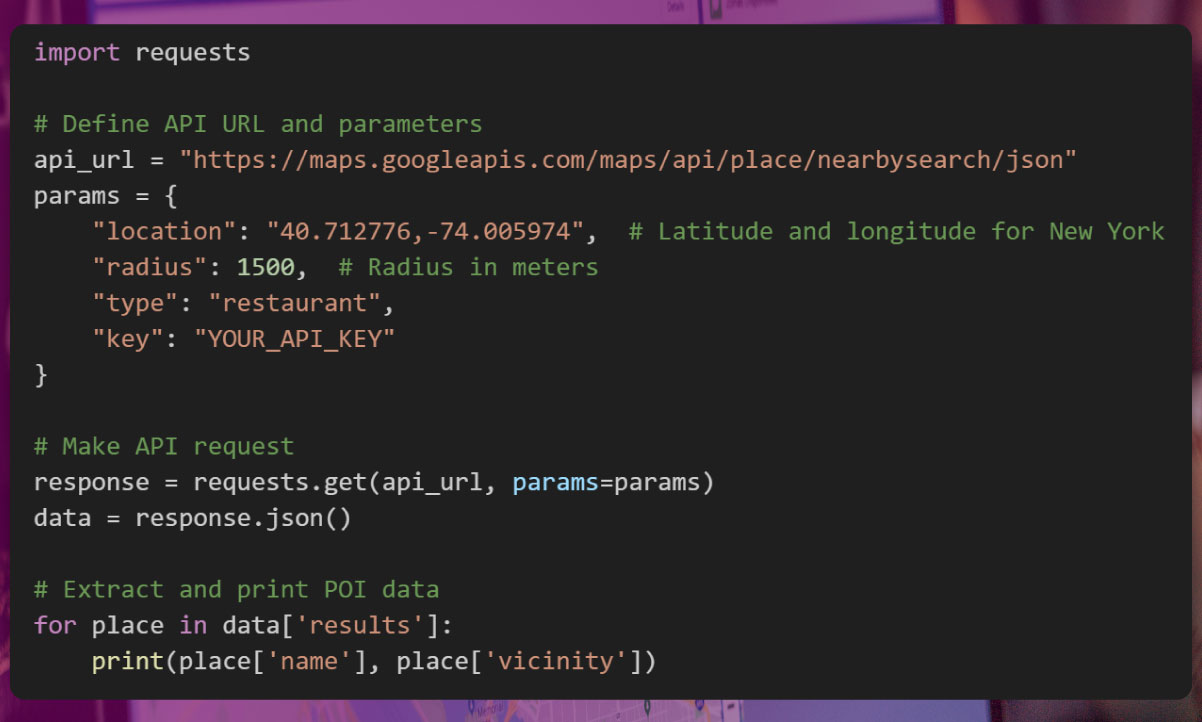Click the 'vicinity' key inside print call
The image size is (1202, 722).
point(555,662)
